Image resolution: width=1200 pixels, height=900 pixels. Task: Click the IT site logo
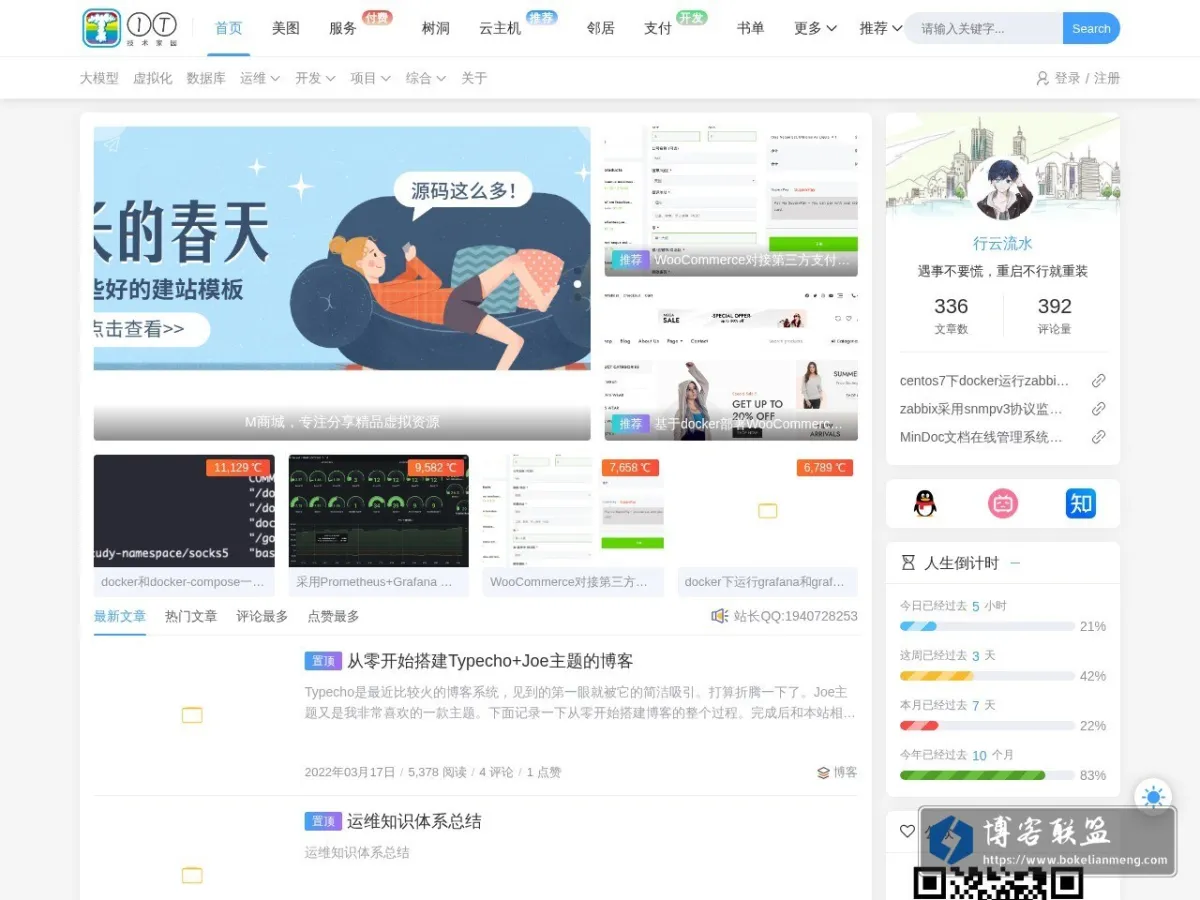tap(130, 28)
